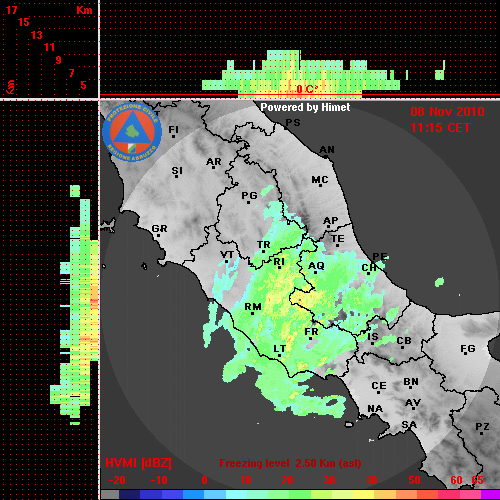Click the '60' dBZ scale value

(456, 480)
